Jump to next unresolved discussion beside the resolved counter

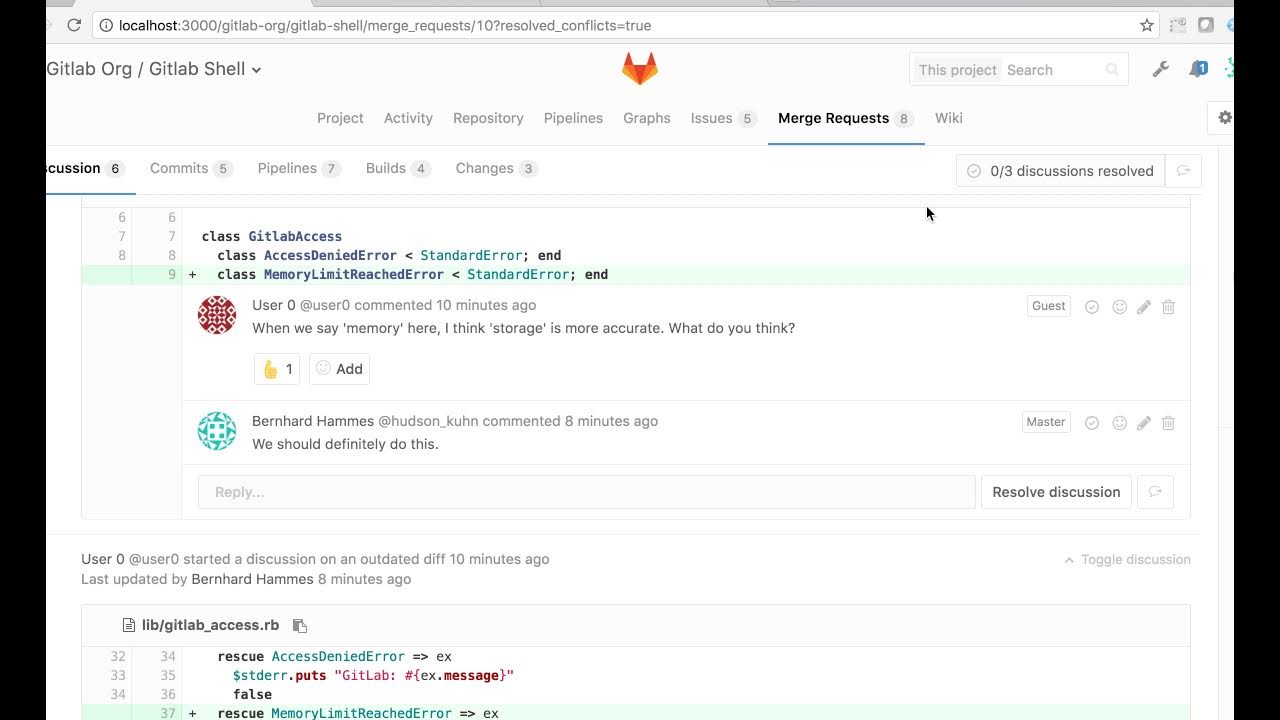pos(1183,171)
